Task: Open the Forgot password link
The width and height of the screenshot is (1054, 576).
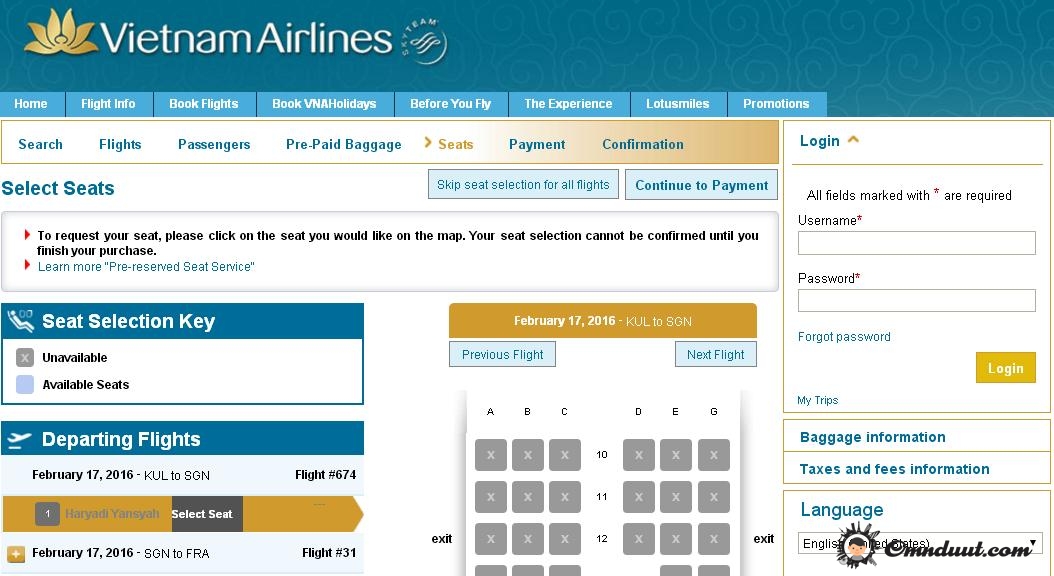Action: click(844, 337)
